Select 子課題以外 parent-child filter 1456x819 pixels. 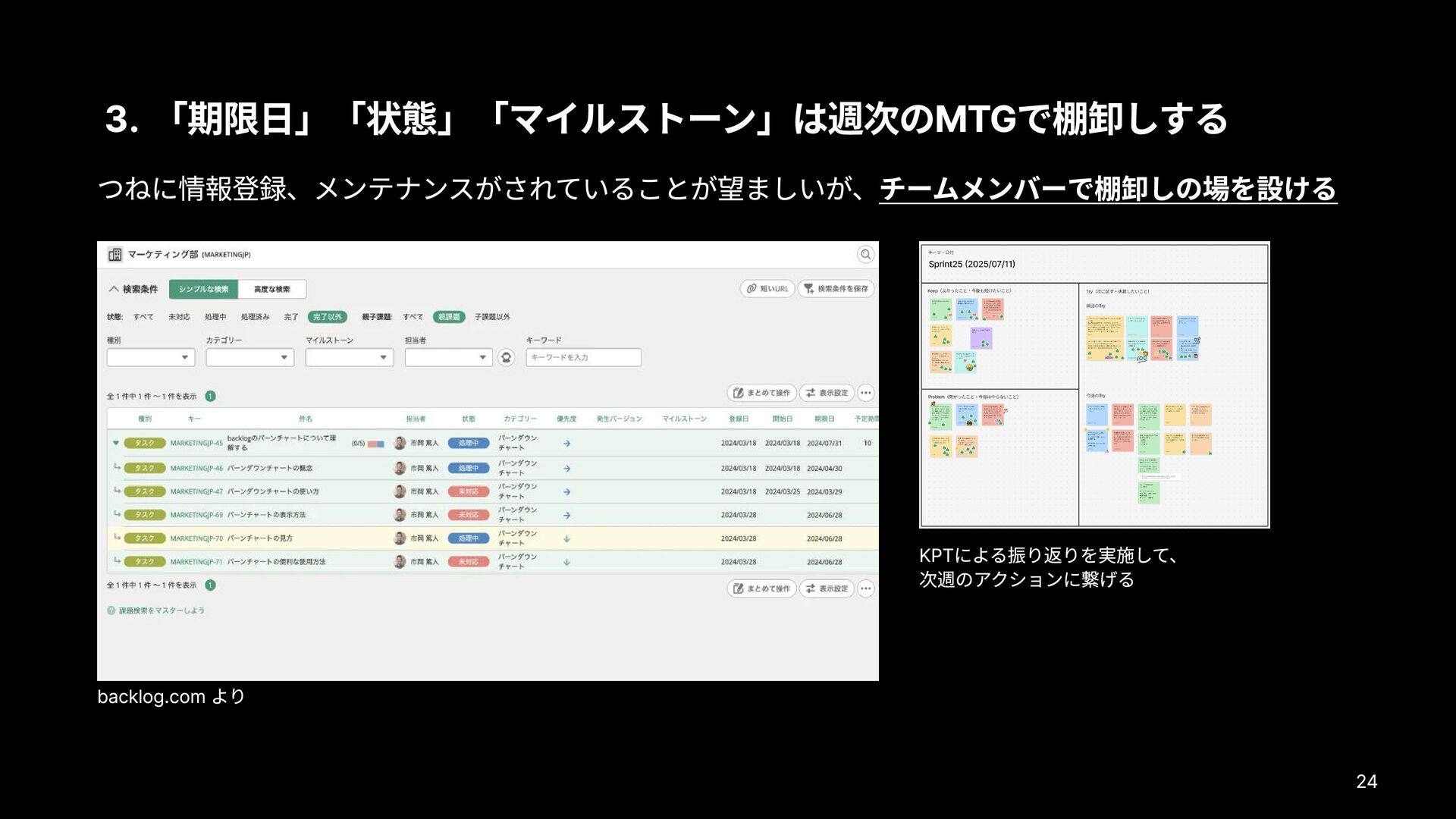pos(492,317)
